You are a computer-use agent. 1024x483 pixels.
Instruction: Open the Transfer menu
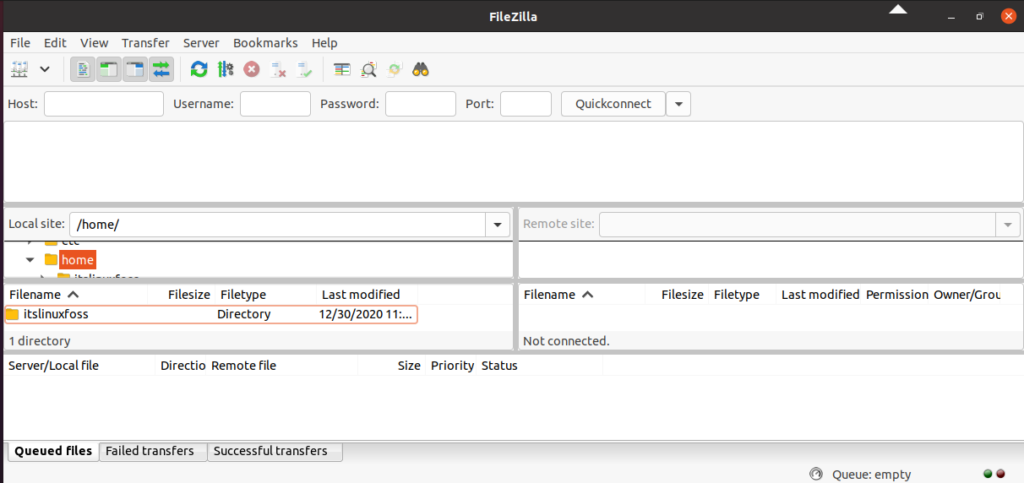145,43
